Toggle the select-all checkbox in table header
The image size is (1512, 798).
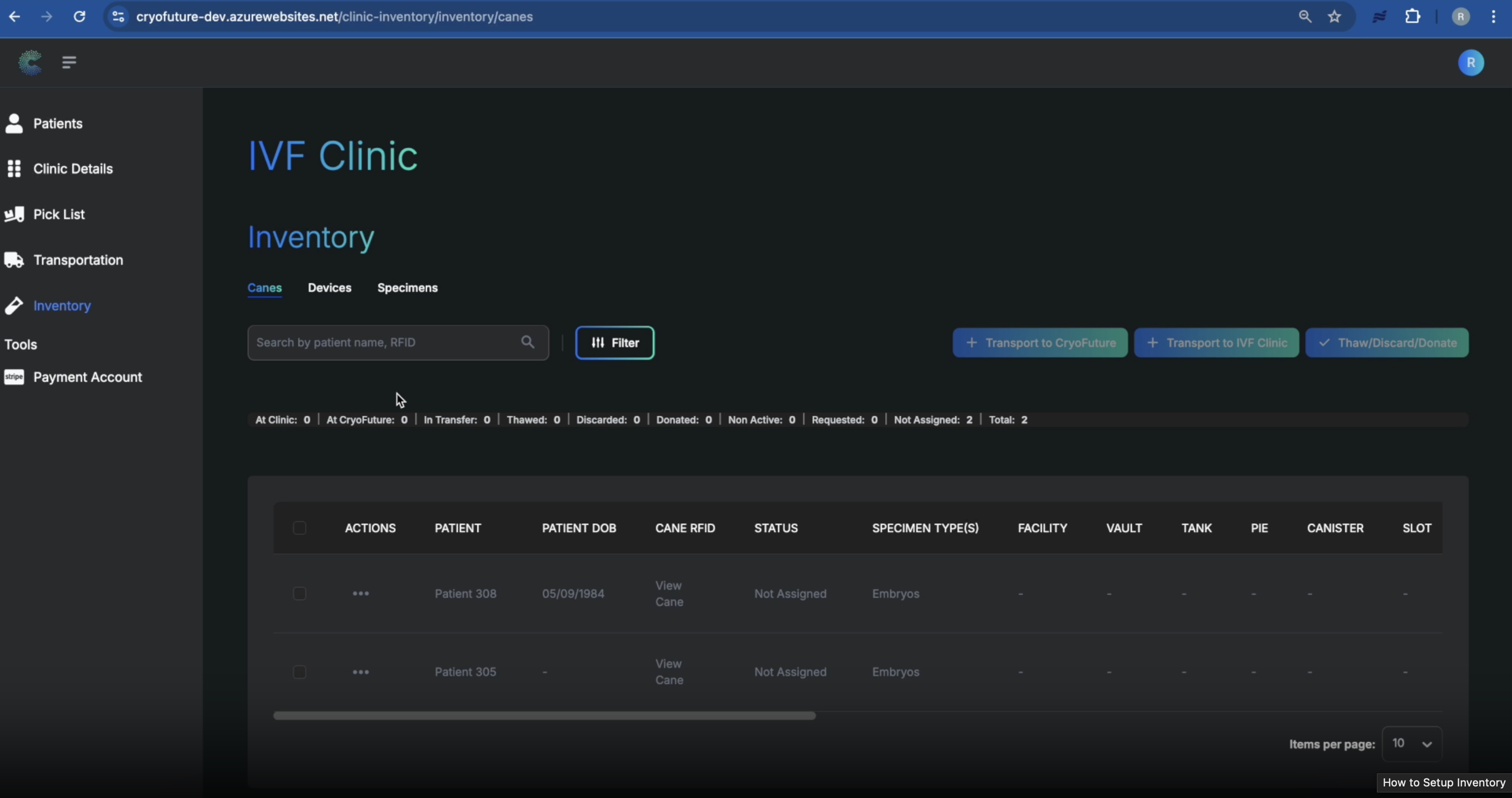point(299,528)
